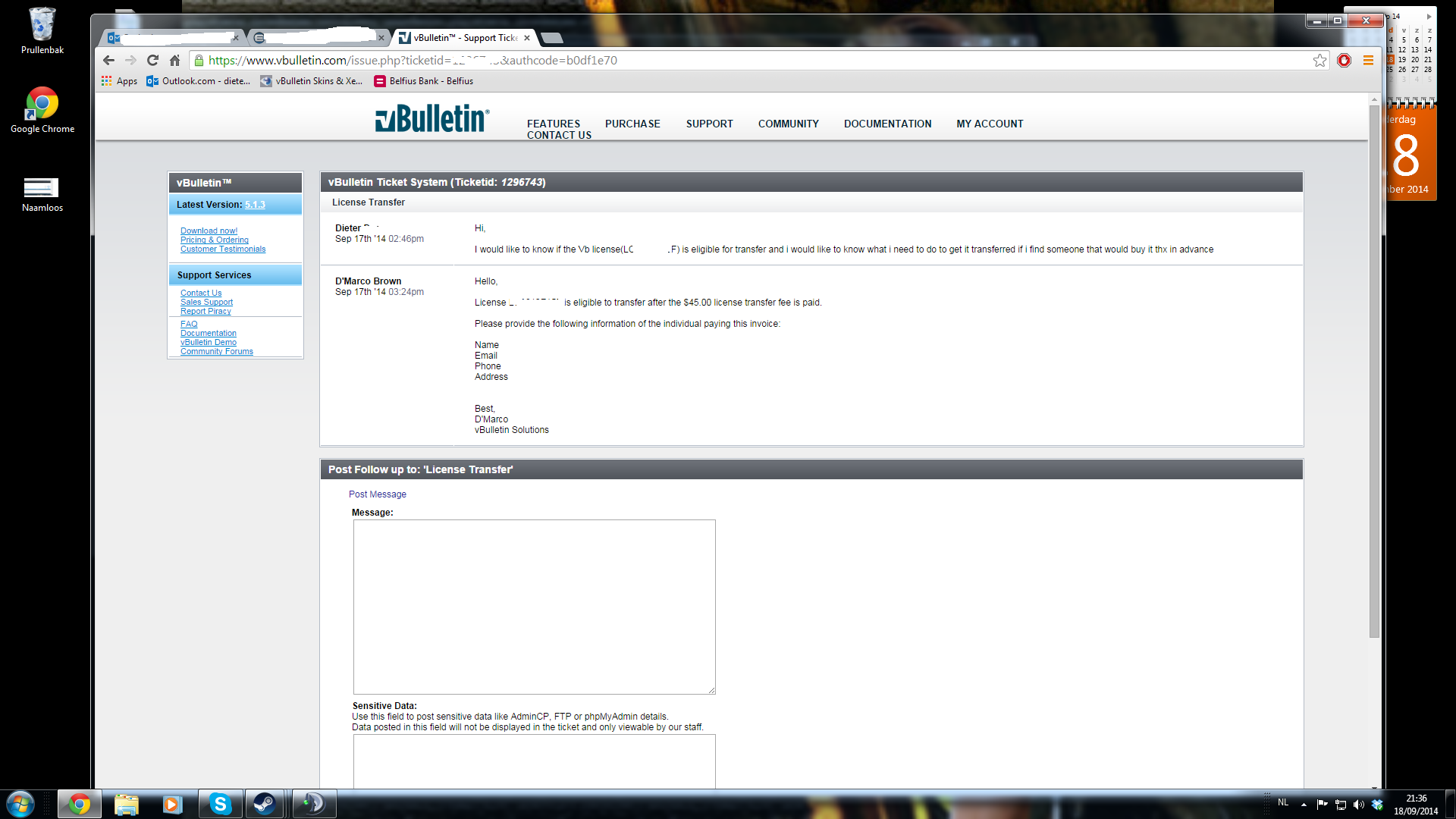1456x819 pixels.
Task: Click the volume speaker tray icon
Action: (x=1359, y=805)
